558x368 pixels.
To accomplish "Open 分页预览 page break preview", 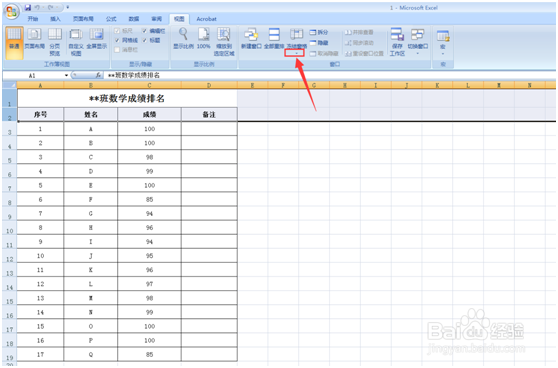I will pyautogui.click(x=55, y=42).
